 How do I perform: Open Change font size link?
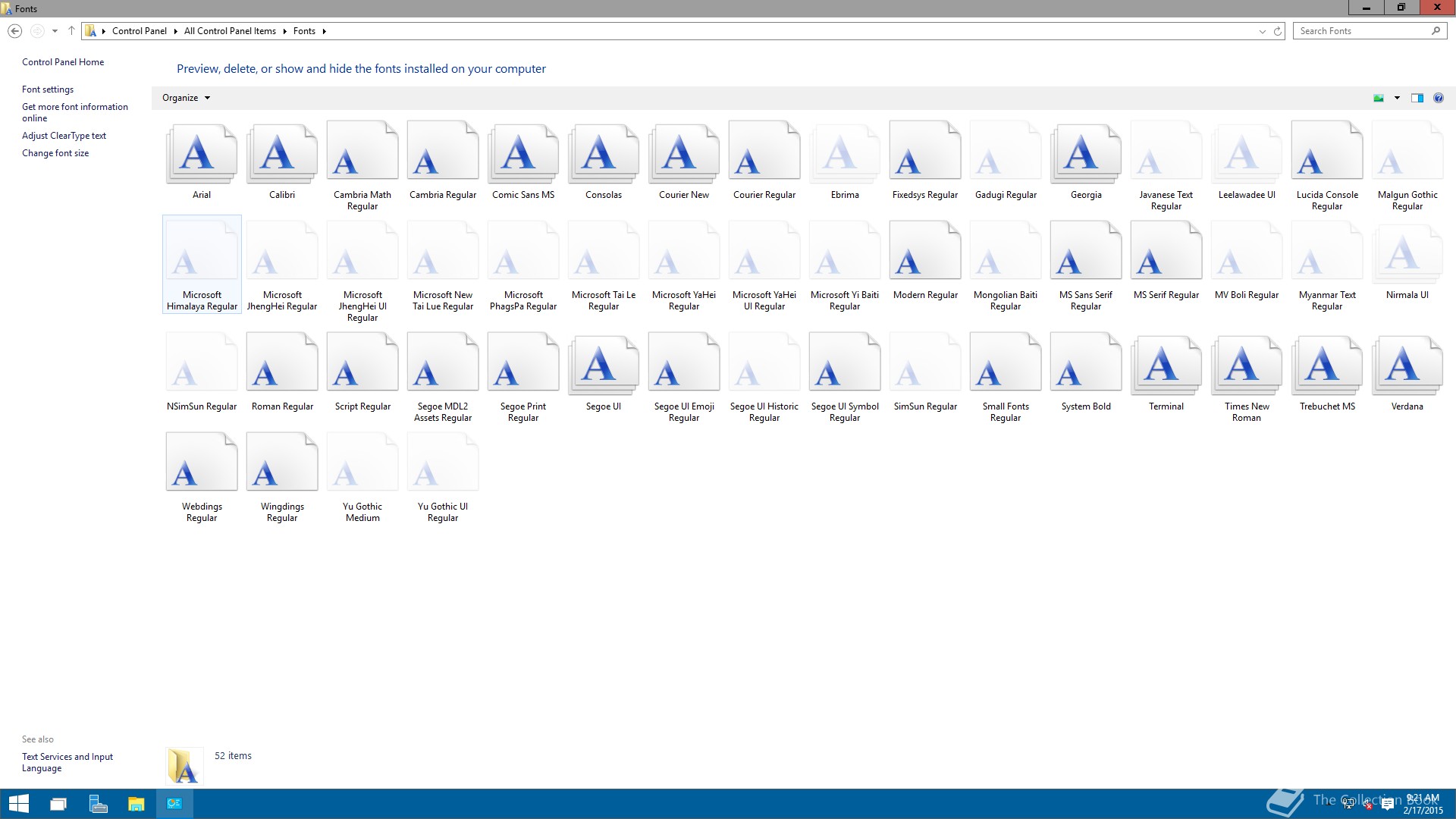click(55, 153)
